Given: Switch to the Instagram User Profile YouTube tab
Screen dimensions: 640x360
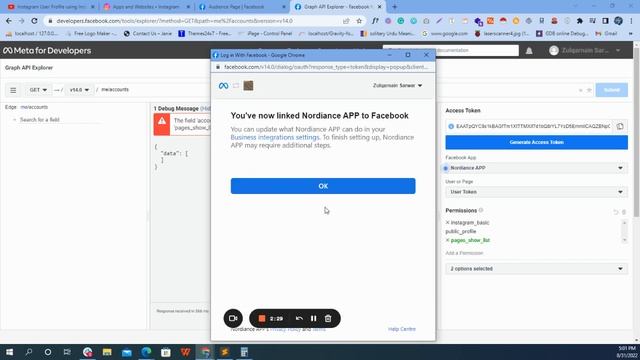Looking at the screenshot, I should 50,7.
